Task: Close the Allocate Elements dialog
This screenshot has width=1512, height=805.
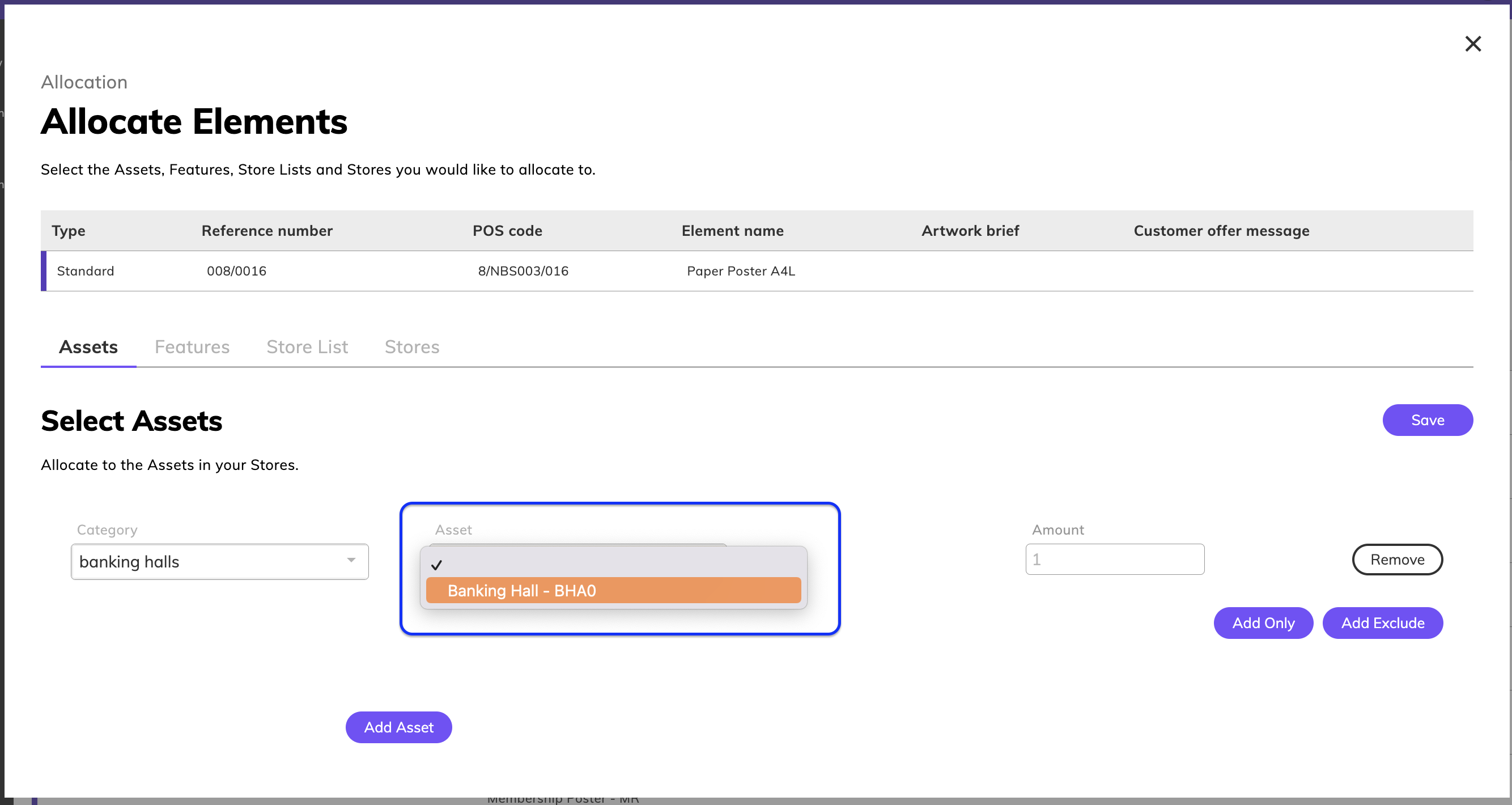Action: pyautogui.click(x=1472, y=44)
